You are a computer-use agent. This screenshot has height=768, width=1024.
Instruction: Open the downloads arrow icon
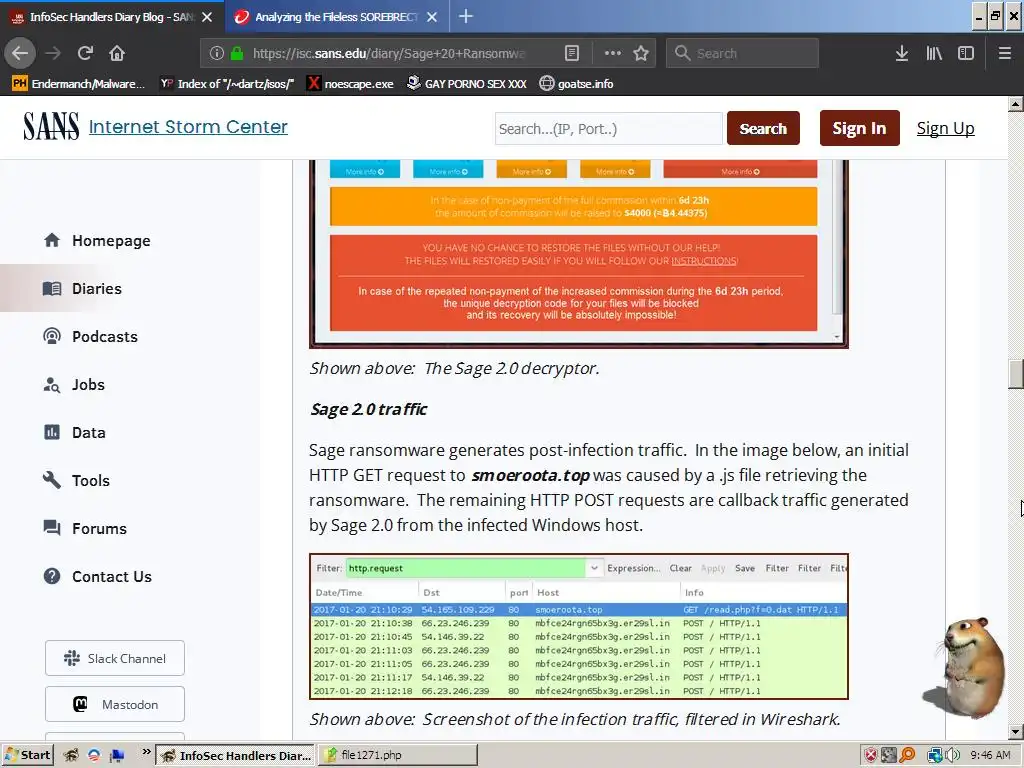pyautogui.click(x=902, y=54)
